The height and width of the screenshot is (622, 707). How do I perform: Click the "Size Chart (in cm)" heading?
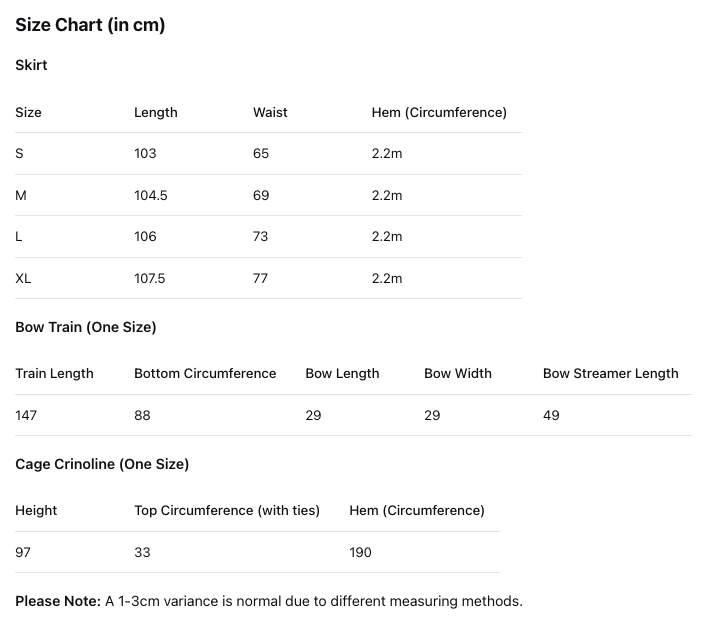pyautogui.click(x=90, y=25)
